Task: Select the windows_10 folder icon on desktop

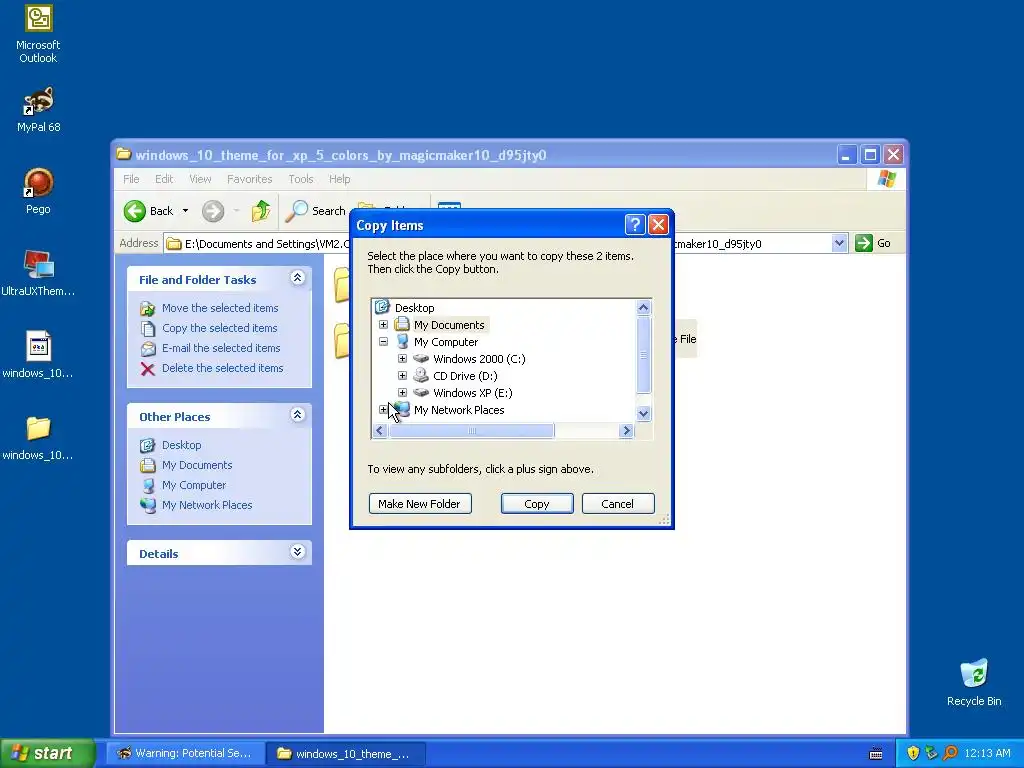Action: (38, 438)
